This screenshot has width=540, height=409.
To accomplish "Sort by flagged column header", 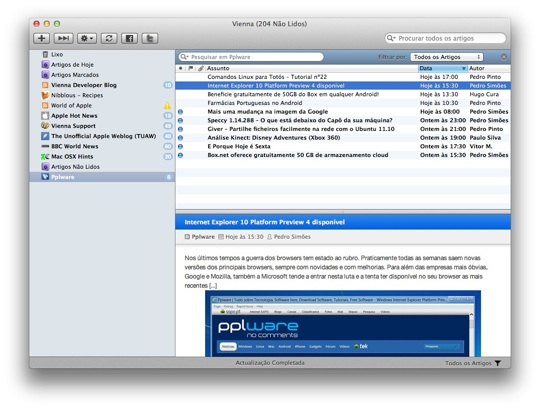I will click(190, 68).
